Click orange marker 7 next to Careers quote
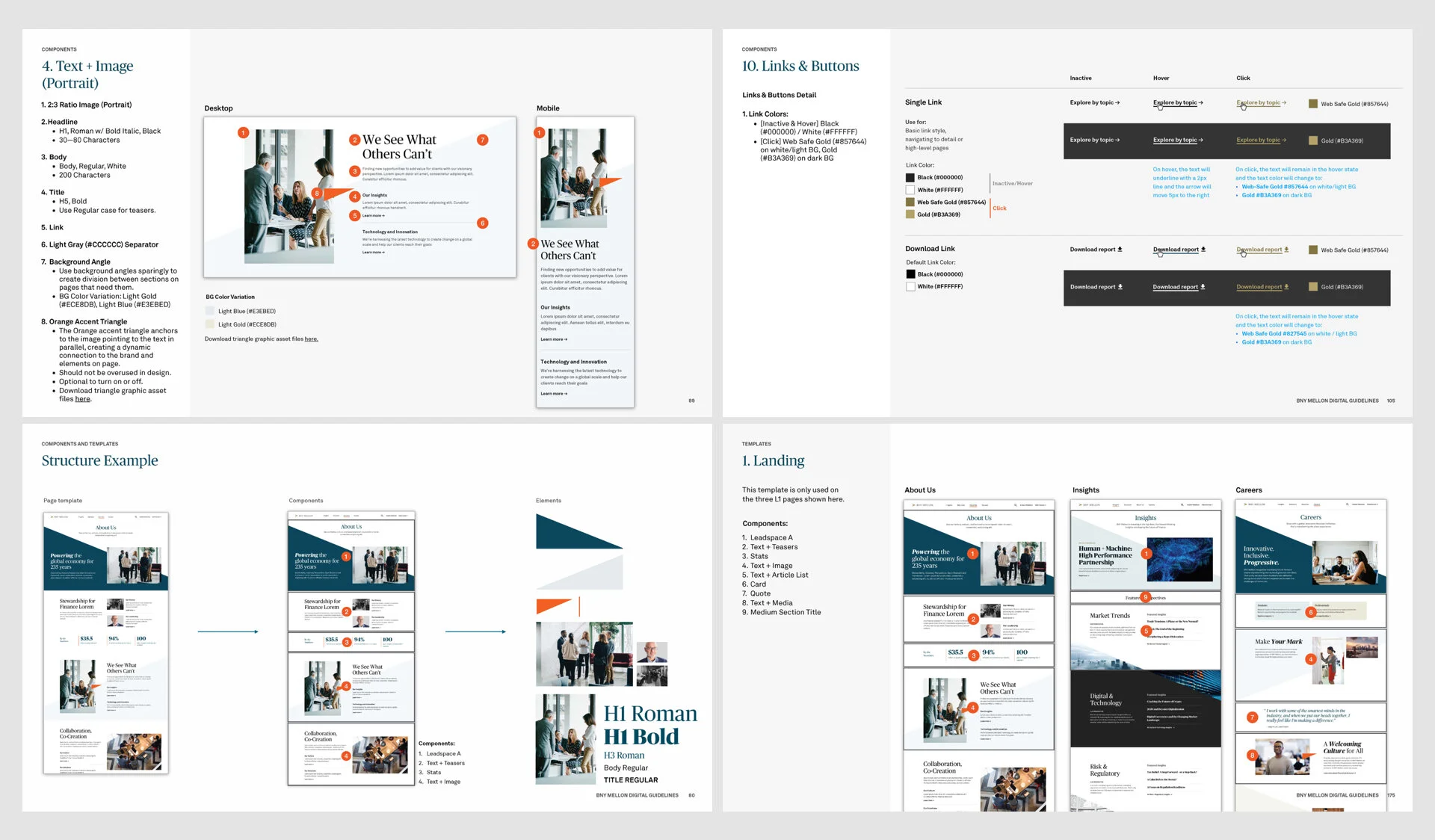1435x840 pixels. point(1252,717)
